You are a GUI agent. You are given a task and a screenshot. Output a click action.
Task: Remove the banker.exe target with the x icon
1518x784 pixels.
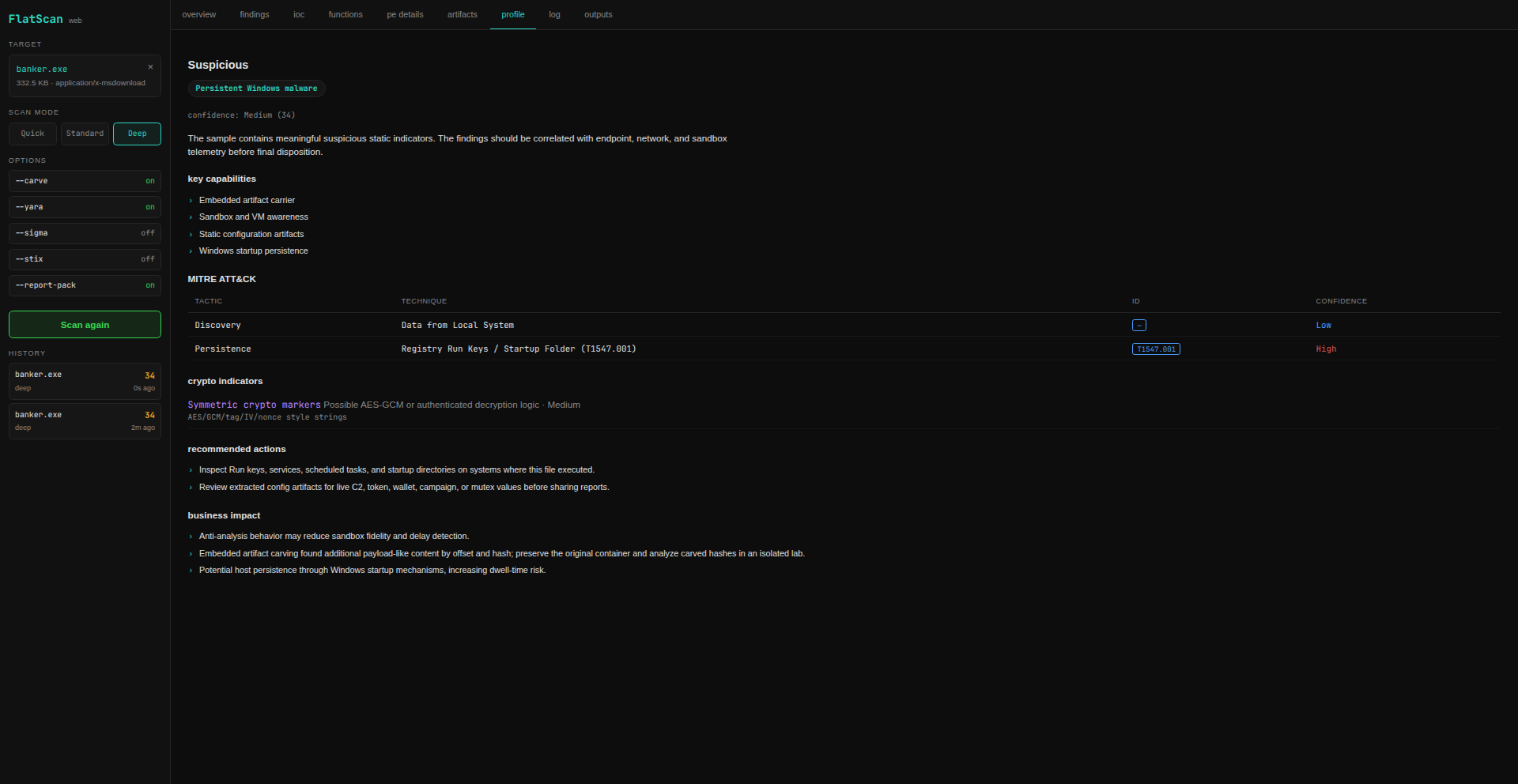[150, 67]
